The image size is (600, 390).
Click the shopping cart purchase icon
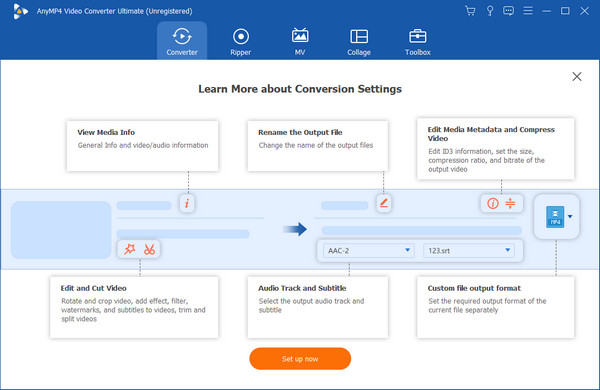tap(470, 11)
